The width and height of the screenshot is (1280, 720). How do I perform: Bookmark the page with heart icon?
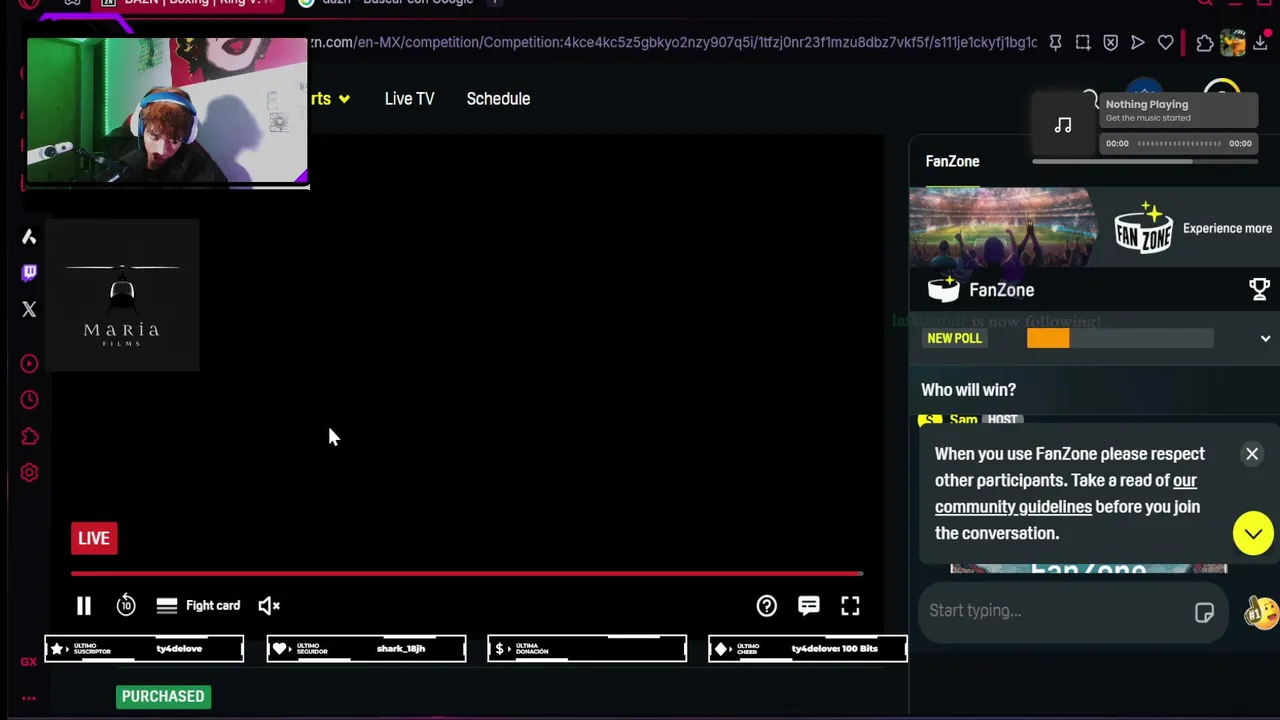click(1165, 43)
